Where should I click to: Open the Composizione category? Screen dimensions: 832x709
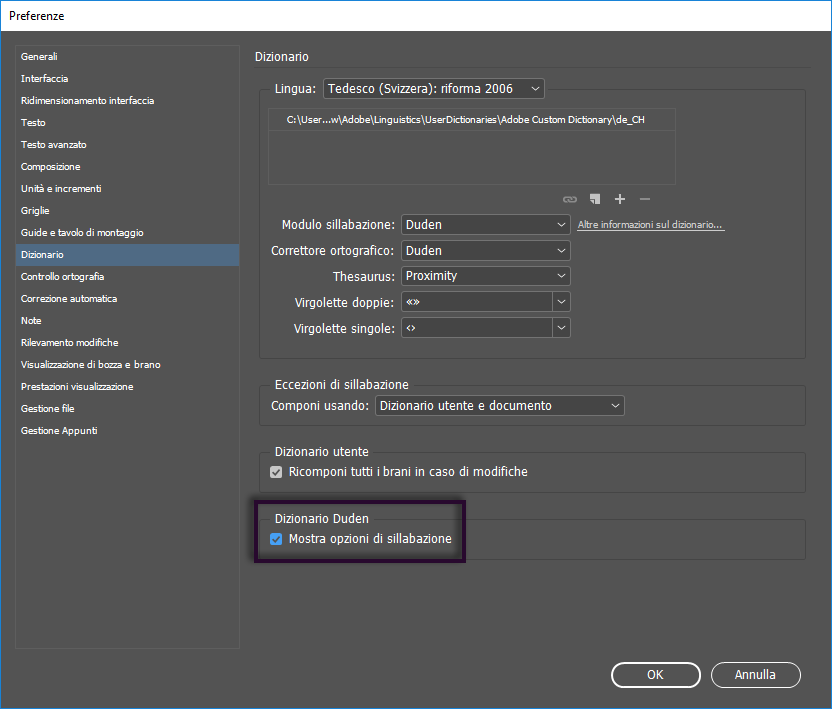127,167
